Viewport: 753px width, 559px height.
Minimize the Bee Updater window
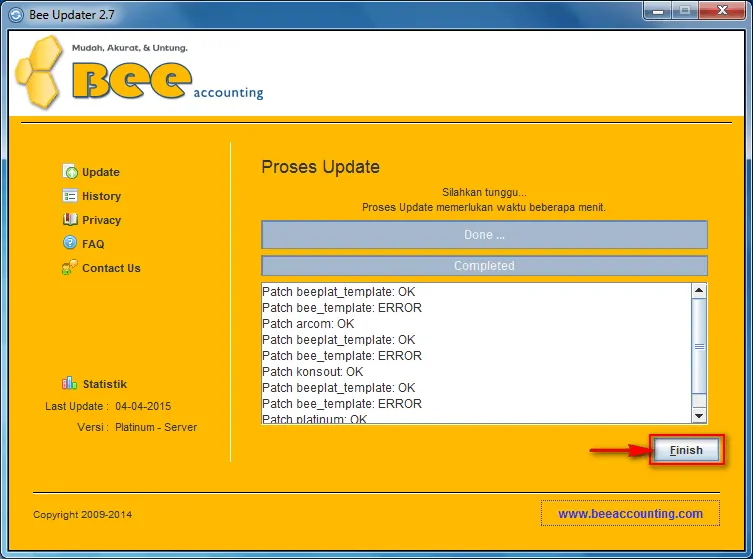(658, 11)
